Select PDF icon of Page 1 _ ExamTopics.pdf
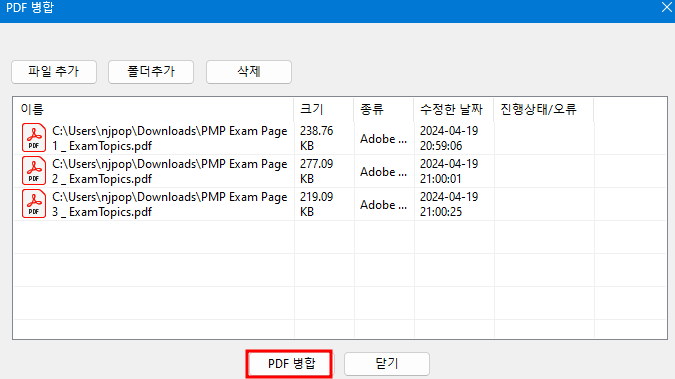The height and width of the screenshot is (379, 675). 34,138
